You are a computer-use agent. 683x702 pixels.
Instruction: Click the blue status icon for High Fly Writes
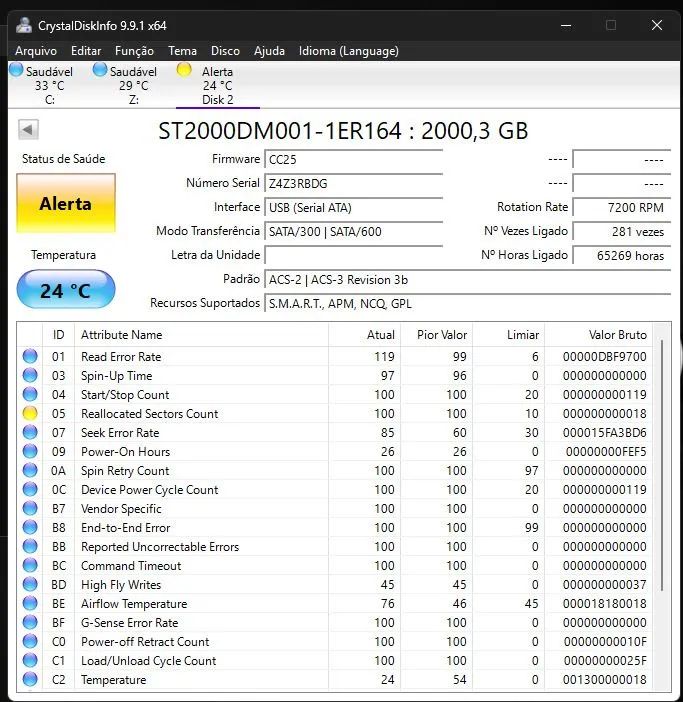[x=30, y=584]
